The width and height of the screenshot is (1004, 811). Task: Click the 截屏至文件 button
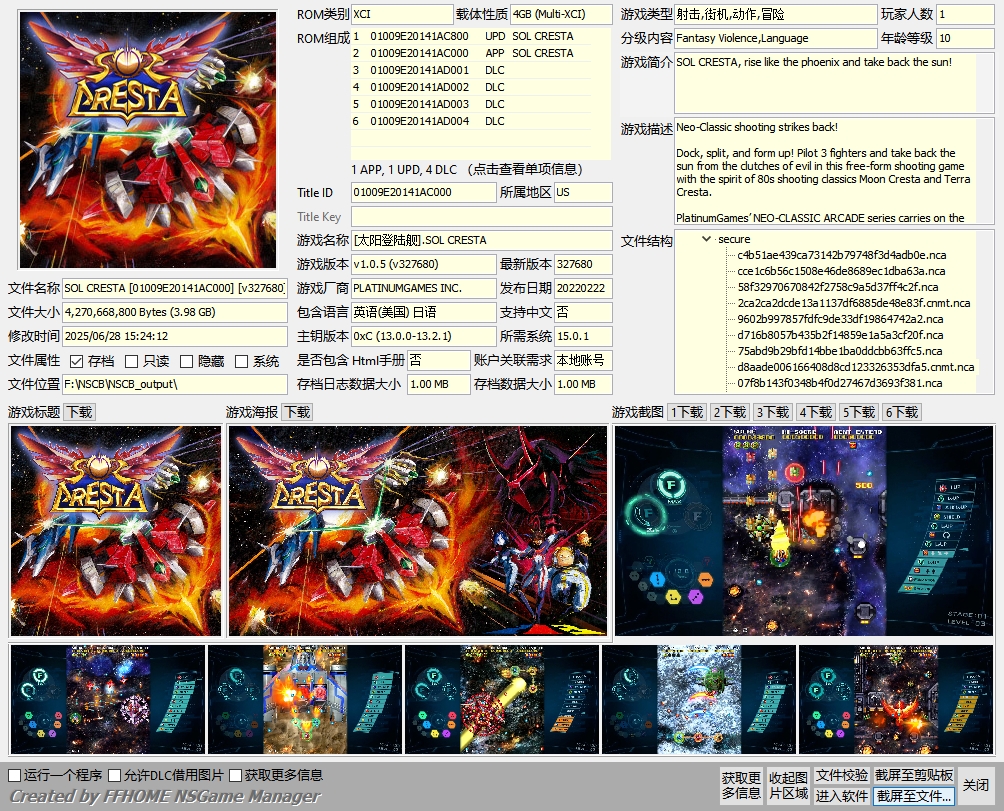pyautogui.click(x=914, y=796)
